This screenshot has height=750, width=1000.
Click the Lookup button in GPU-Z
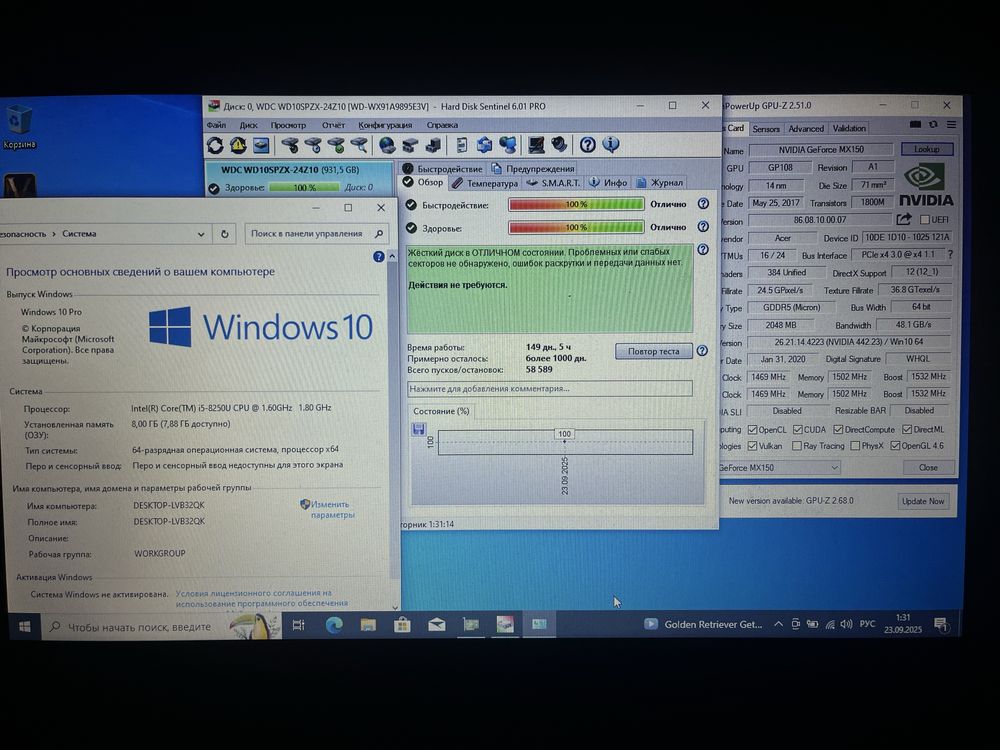[927, 149]
